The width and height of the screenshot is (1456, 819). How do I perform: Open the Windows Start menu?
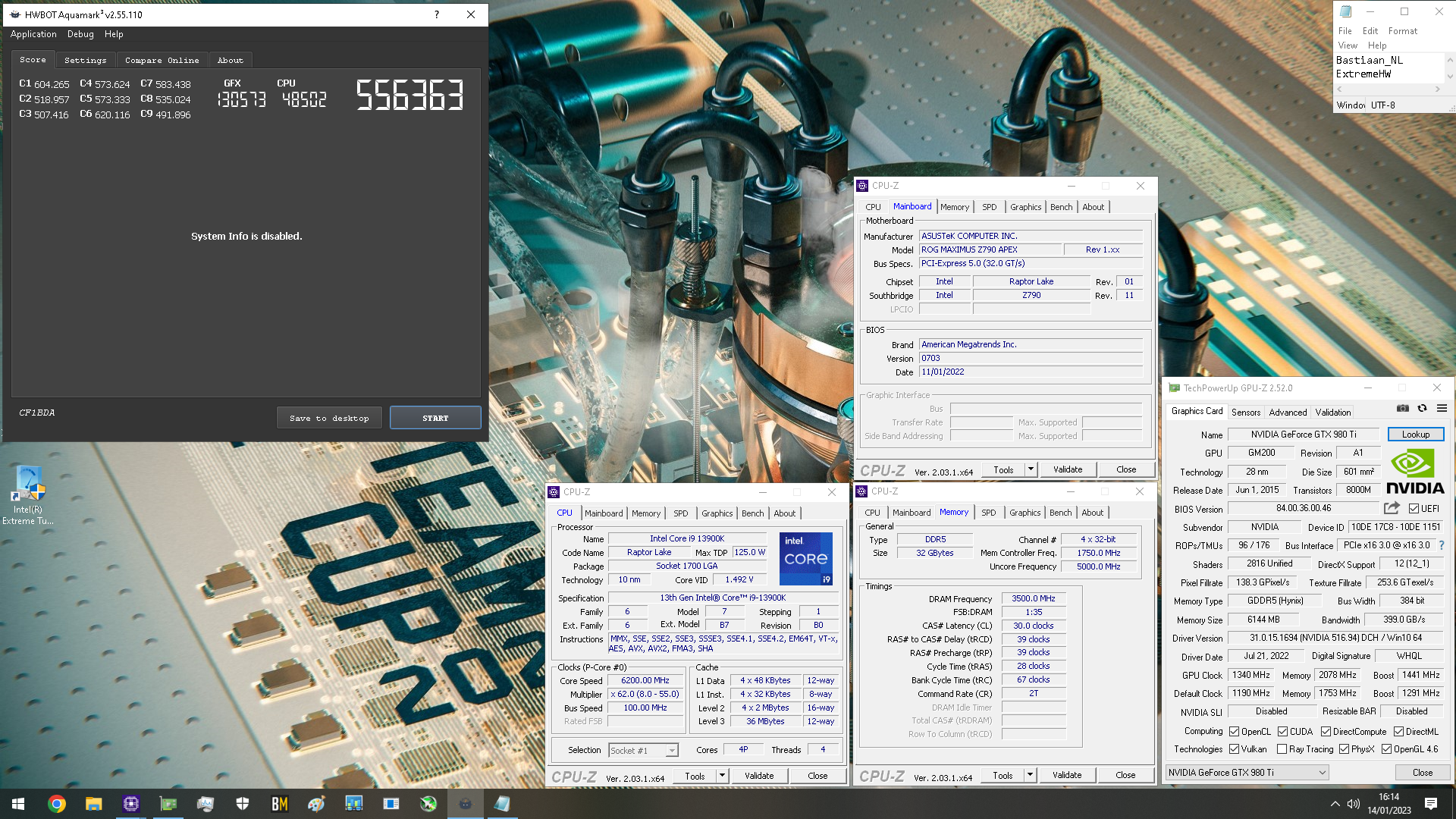tap(18, 804)
